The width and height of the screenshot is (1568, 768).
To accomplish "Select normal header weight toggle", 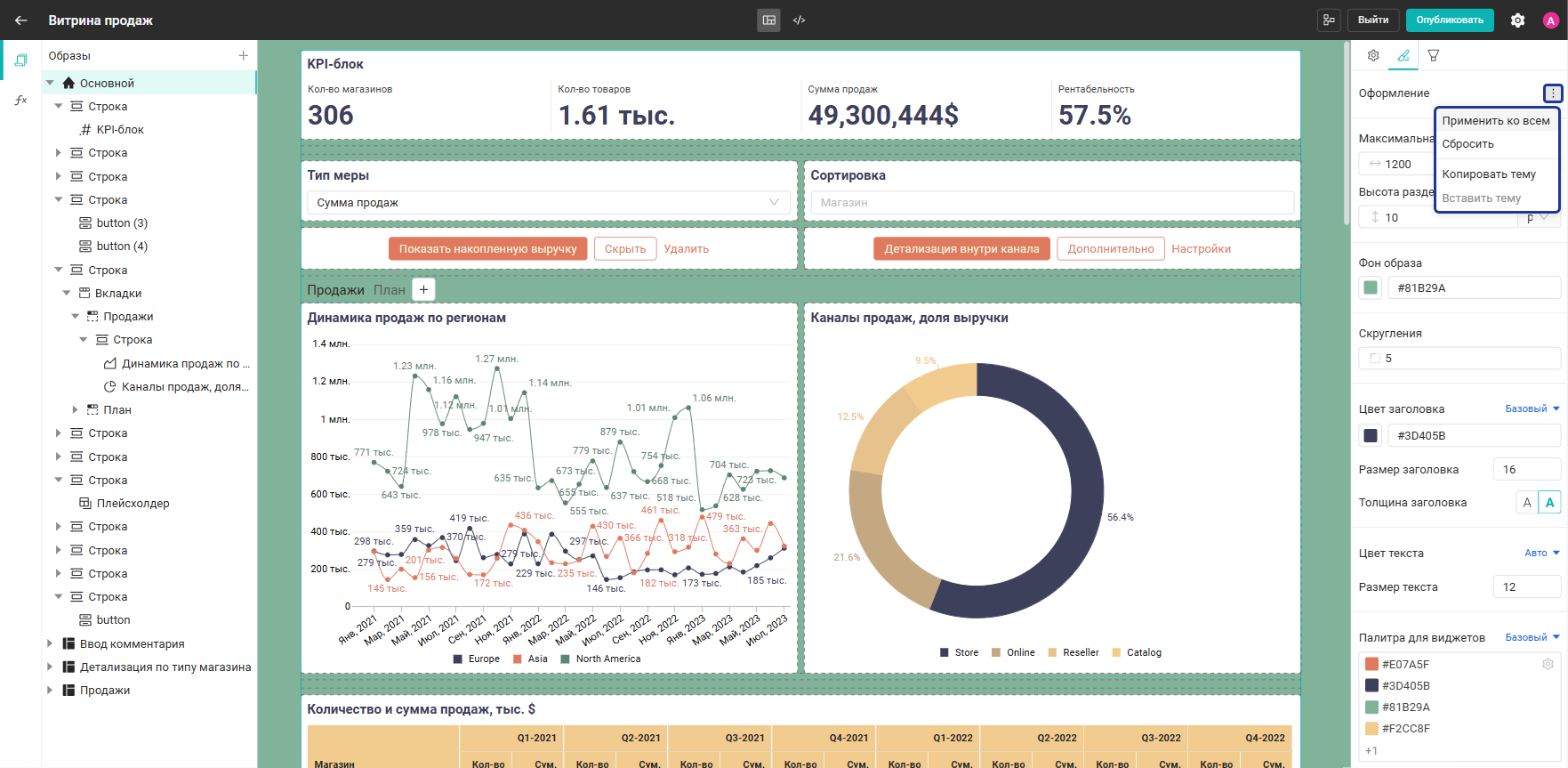I will tap(1527, 503).
